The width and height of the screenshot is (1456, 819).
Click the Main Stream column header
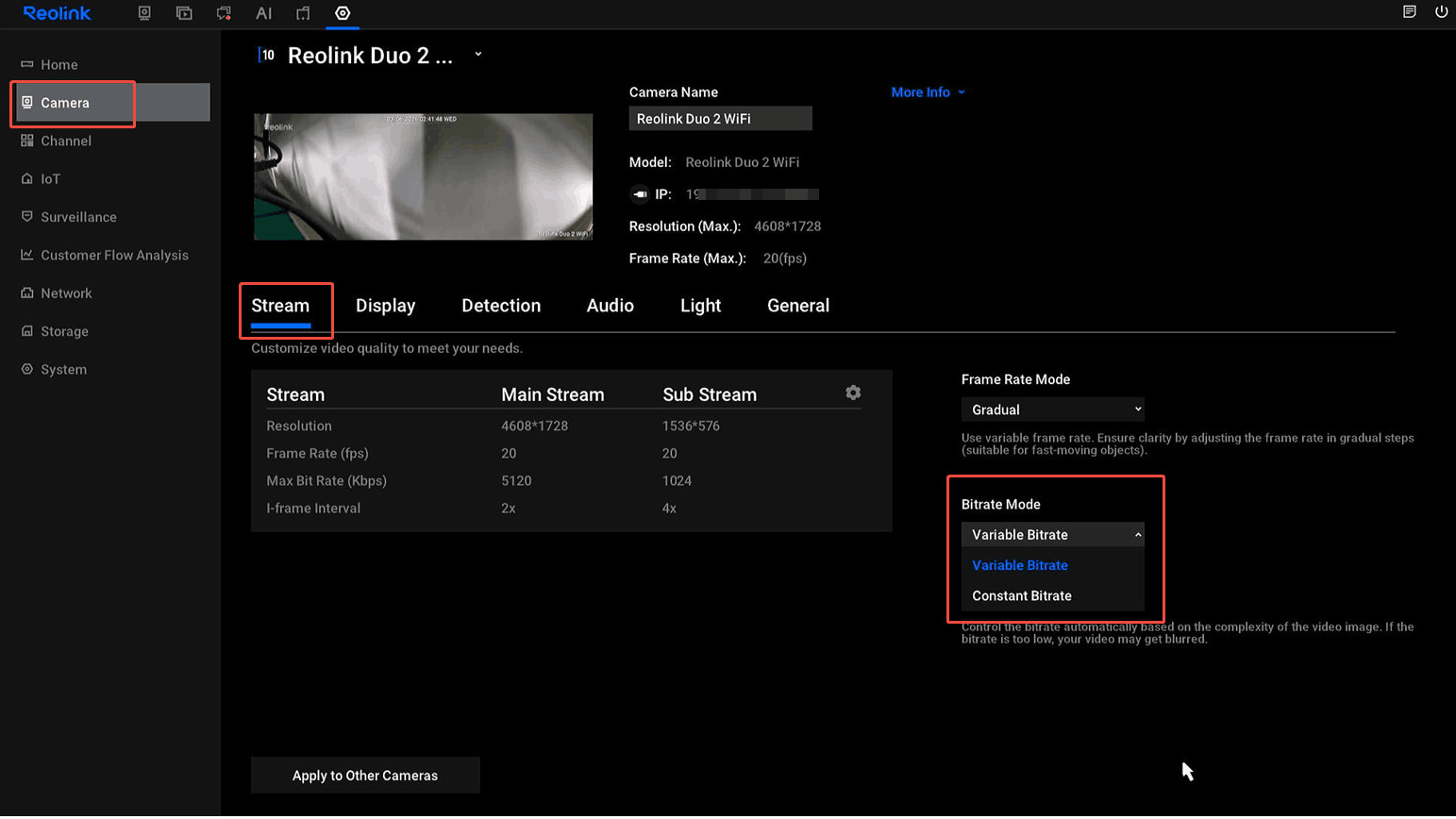(x=552, y=394)
